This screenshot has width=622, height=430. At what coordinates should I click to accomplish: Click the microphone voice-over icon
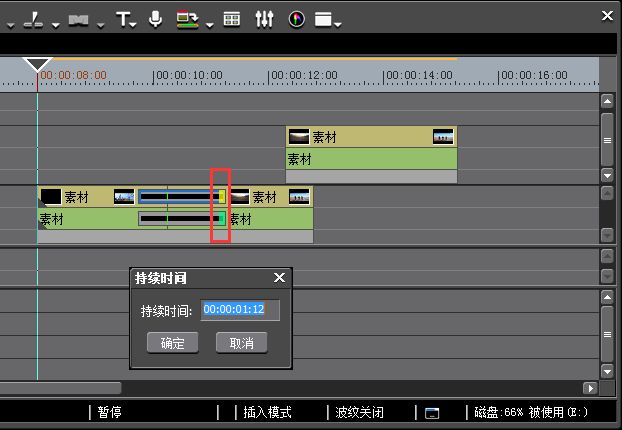155,19
